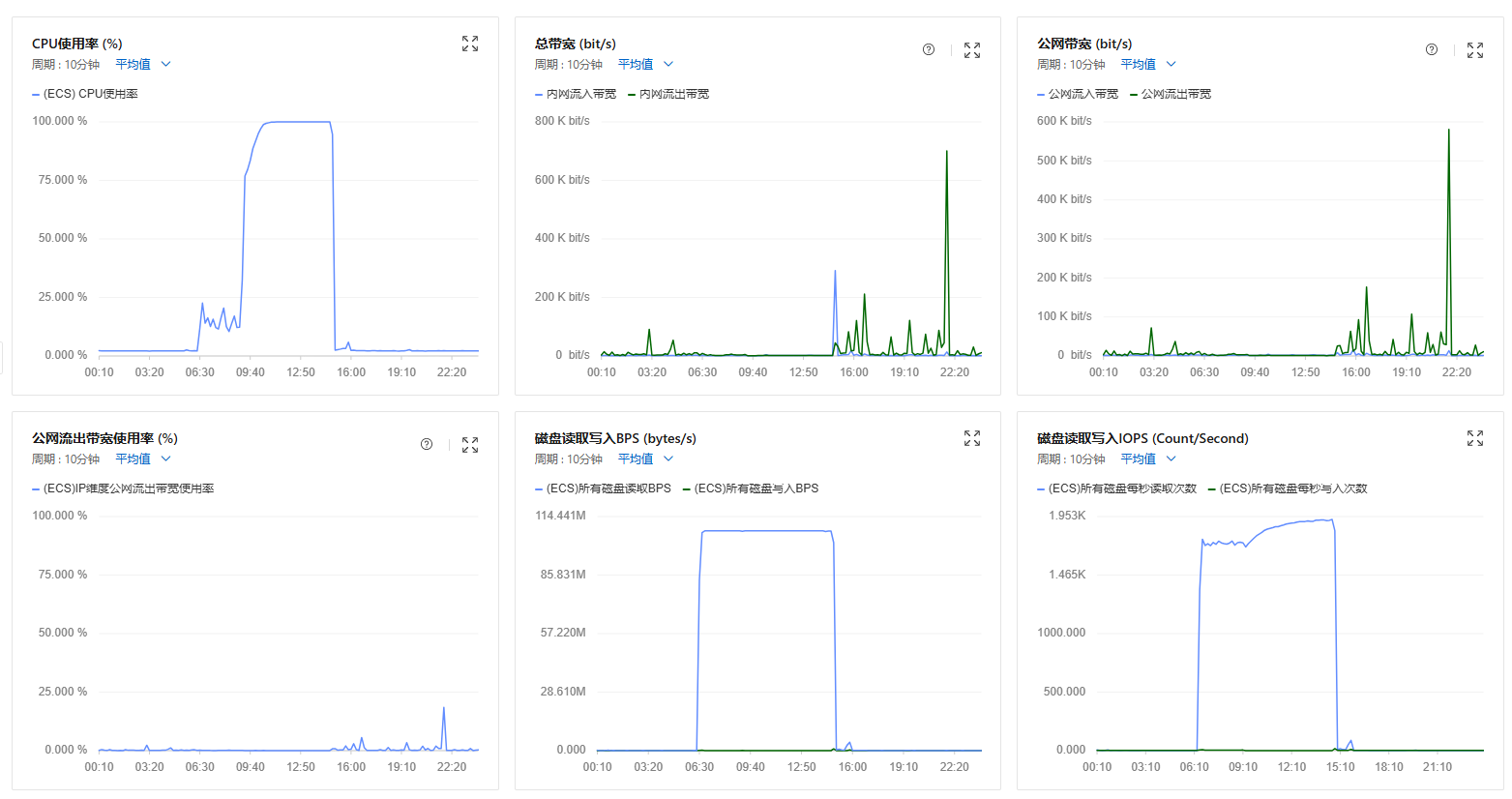The height and width of the screenshot is (799, 1512).
Task: Expand the 磁盘读取写入BPS chart to fullscreen
Action: tap(972, 438)
